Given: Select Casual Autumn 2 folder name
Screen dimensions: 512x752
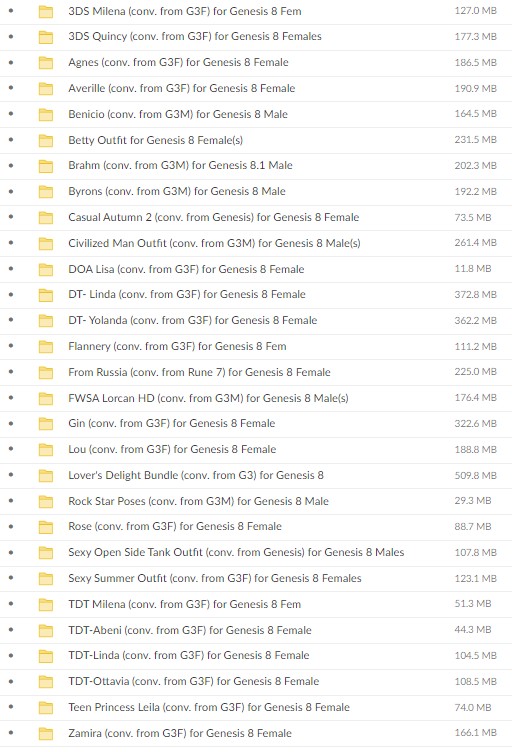Looking at the screenshot, I should [x=213, y=217].
